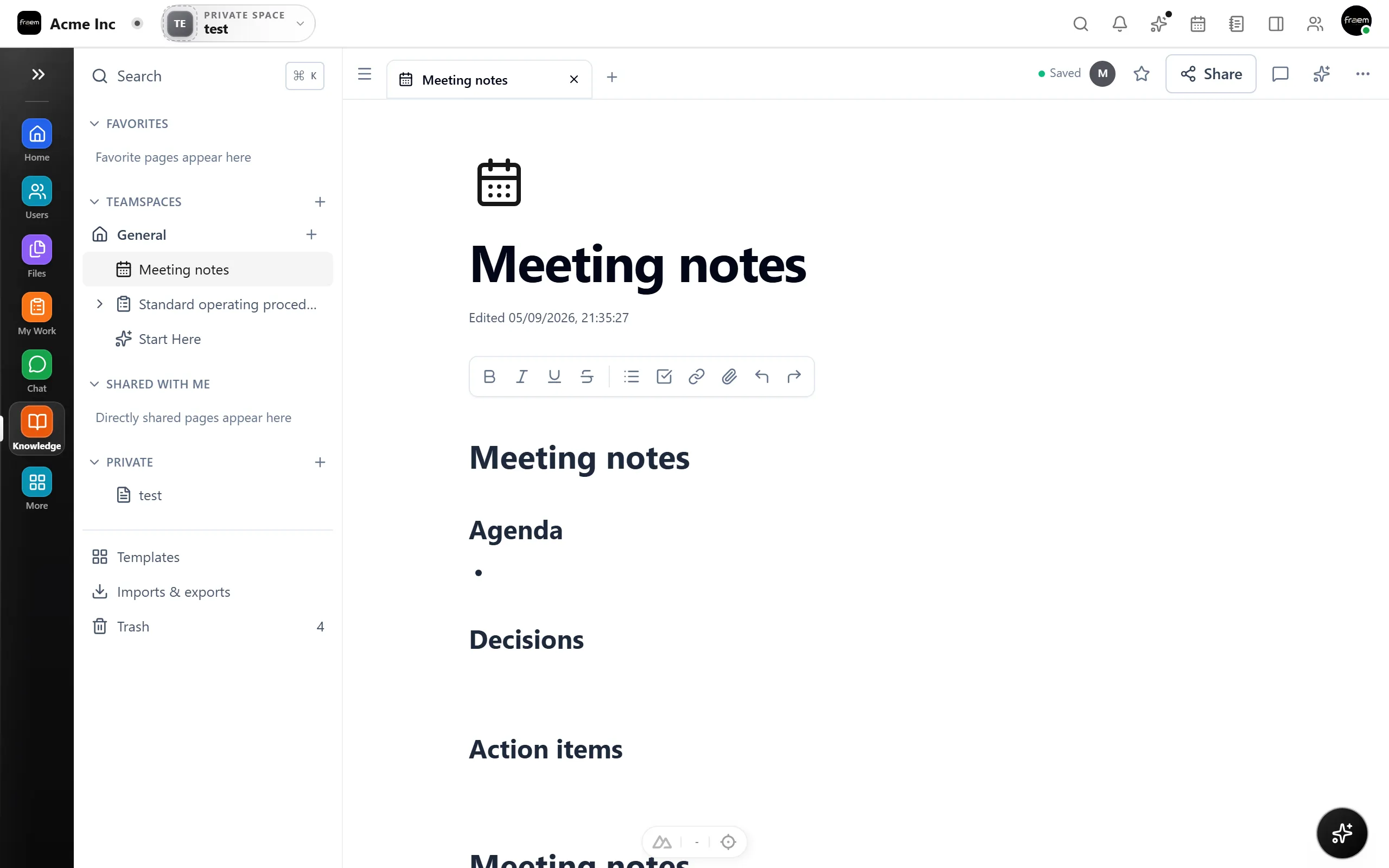
Task: Favorite this page with the star
Action: [1141, 73]
